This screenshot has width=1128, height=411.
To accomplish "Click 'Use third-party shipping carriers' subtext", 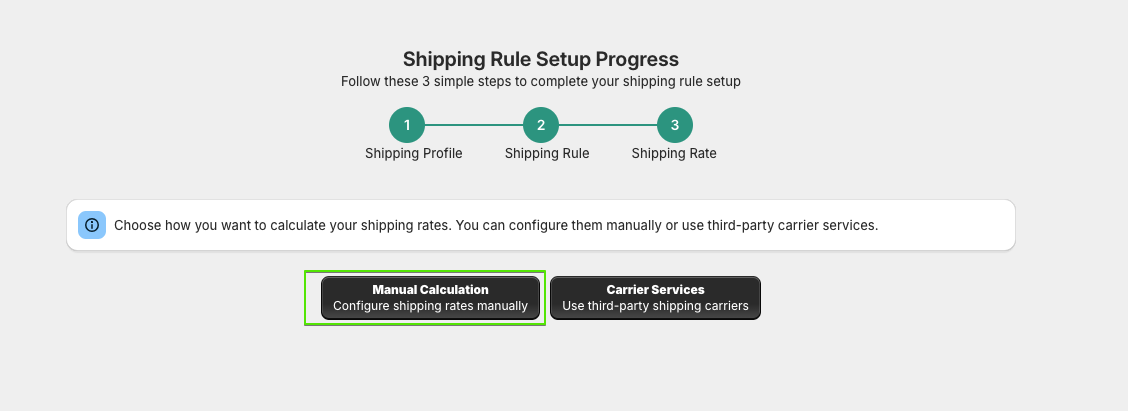I will [655, 306].
